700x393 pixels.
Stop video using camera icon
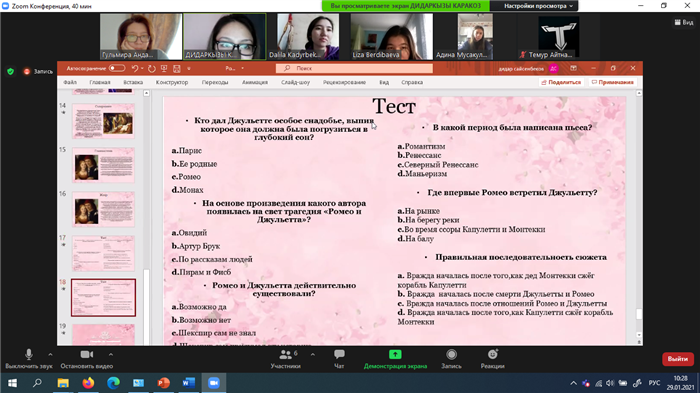87,359
